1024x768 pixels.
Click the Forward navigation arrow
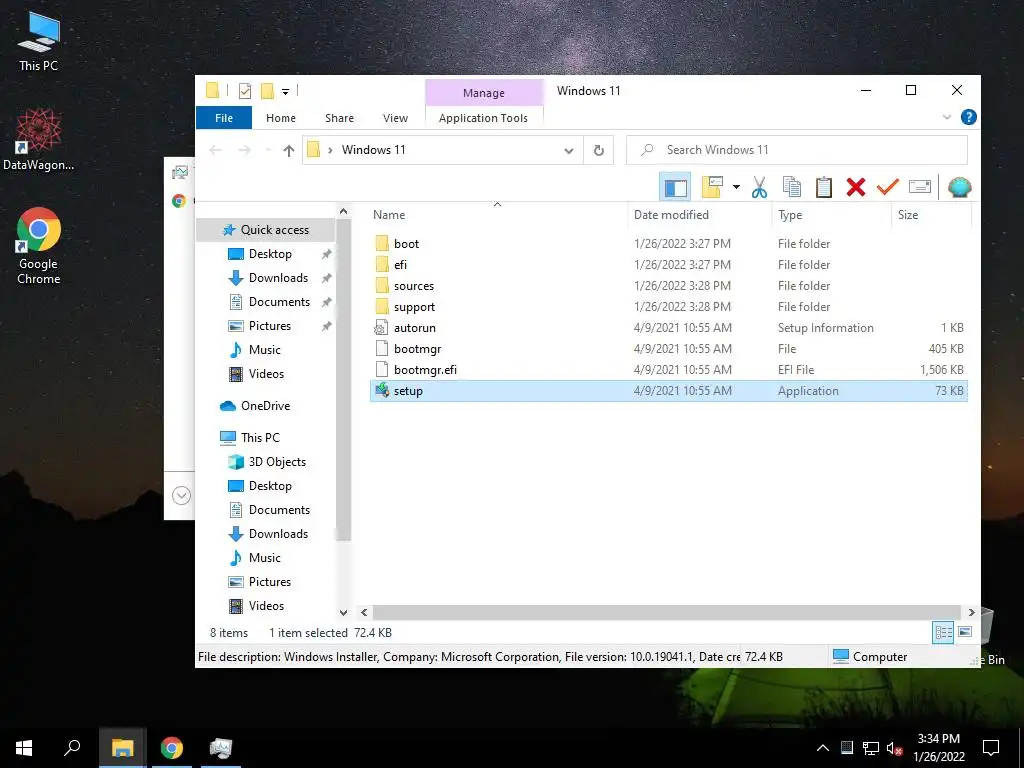click(x=244, y=151)
